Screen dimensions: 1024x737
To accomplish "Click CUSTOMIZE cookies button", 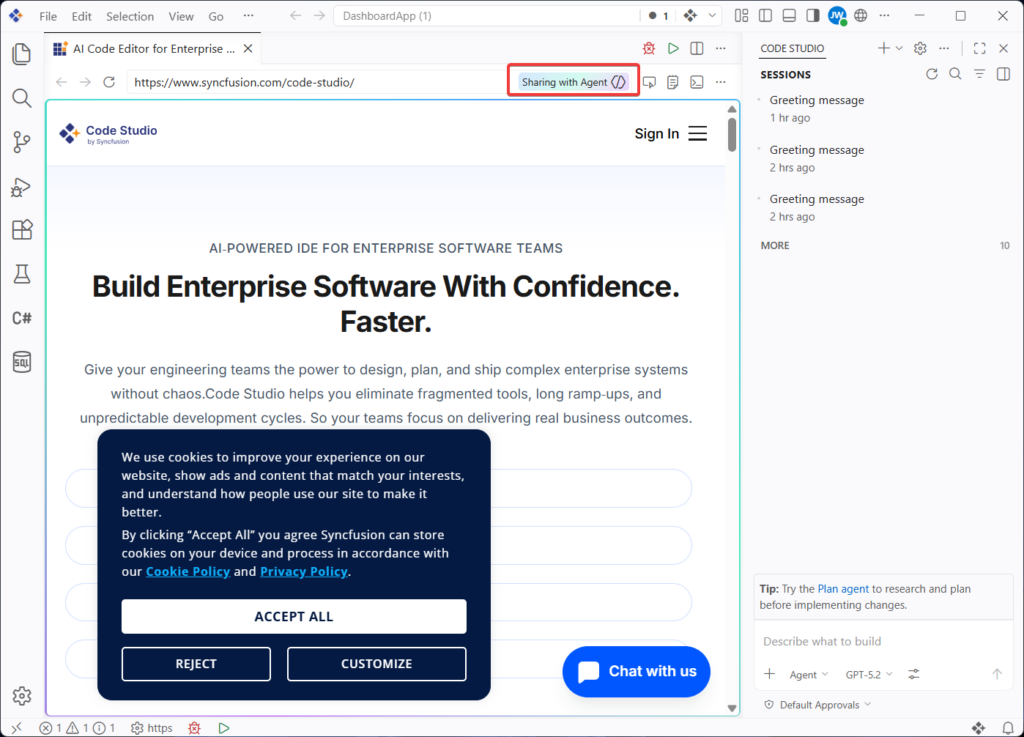I will 377,664.
